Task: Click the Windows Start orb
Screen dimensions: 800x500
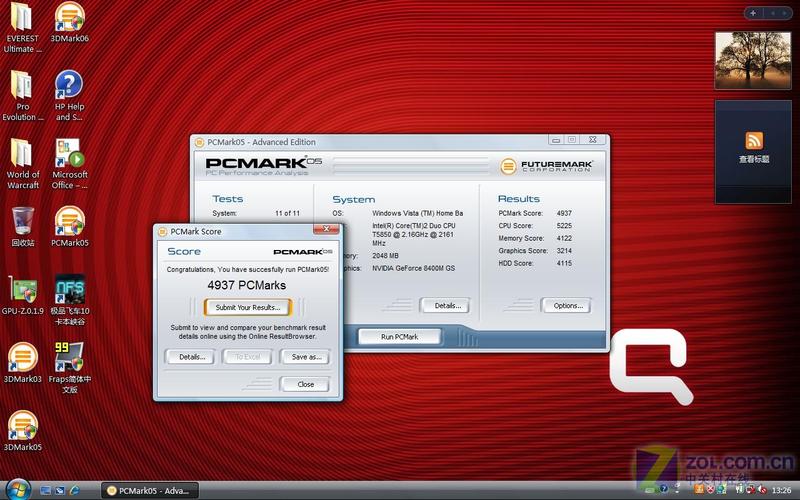Action: (18, 490)
